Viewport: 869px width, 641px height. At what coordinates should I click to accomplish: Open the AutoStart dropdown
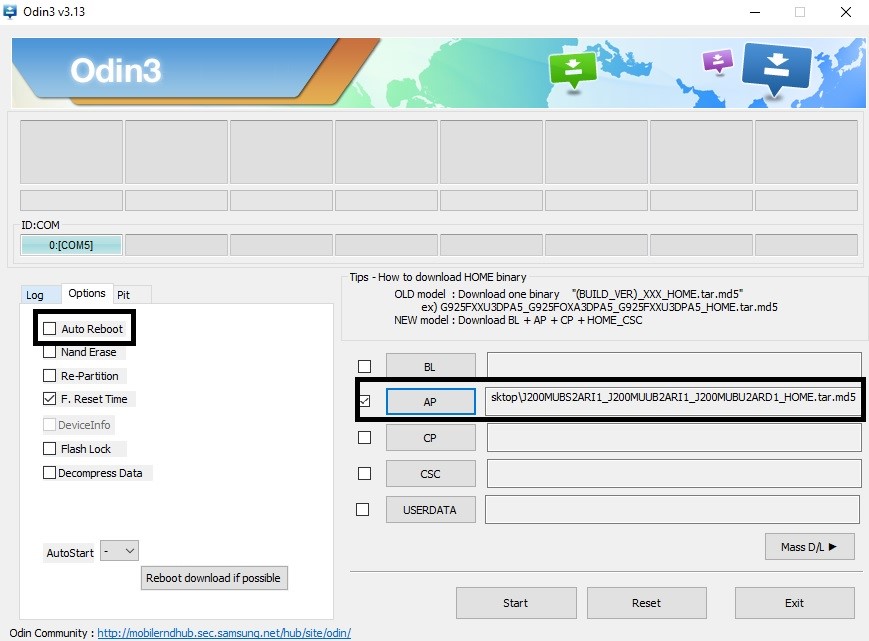pos(120,551)
